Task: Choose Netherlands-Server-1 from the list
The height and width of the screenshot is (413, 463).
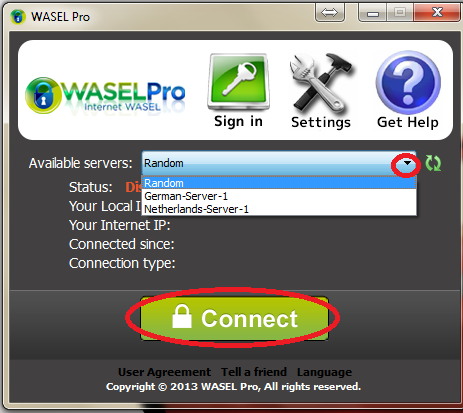Action: click(x=279, y=209)
